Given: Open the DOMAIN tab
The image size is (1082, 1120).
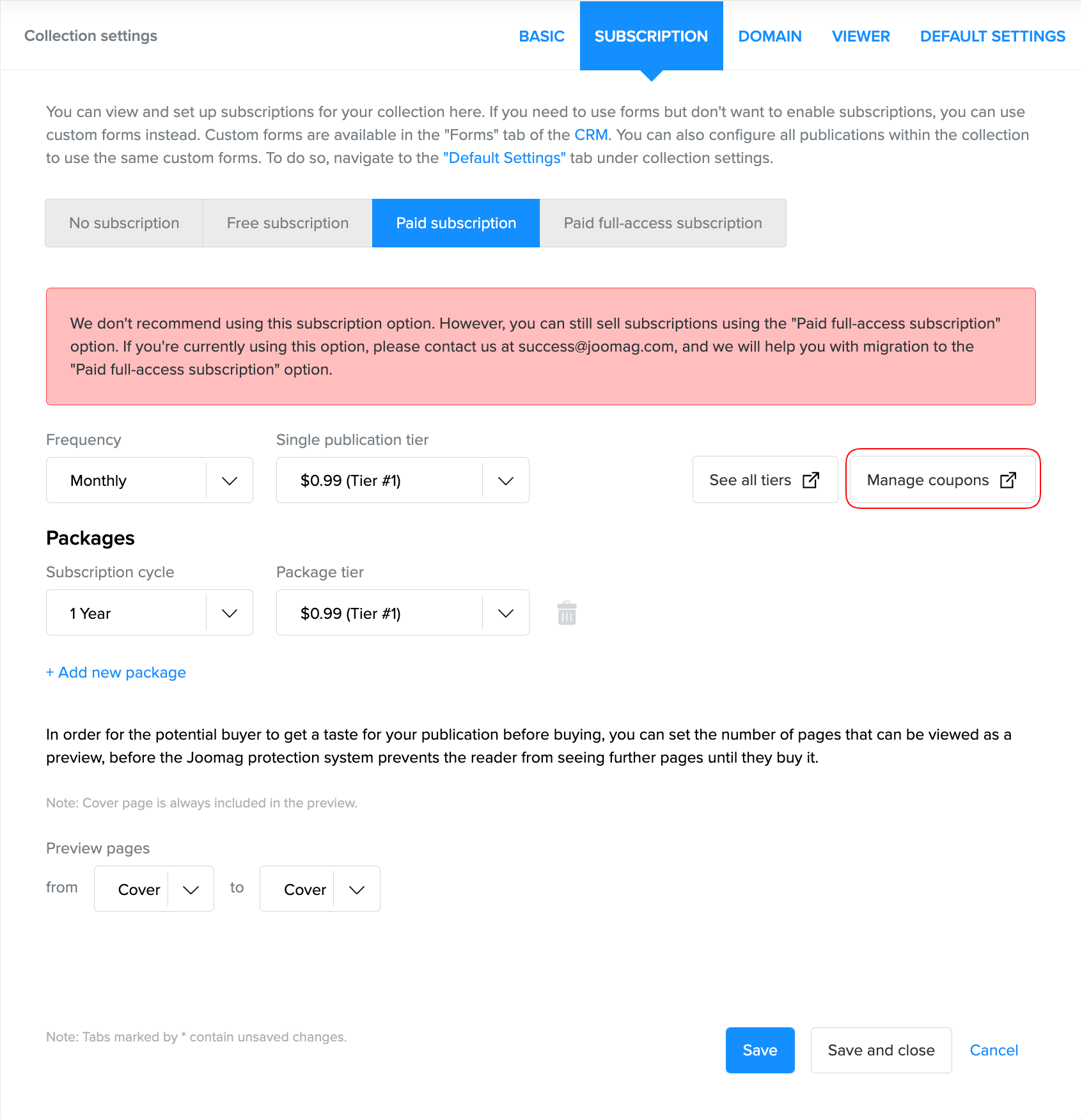Looking at the screenshot, I should 770,36.
